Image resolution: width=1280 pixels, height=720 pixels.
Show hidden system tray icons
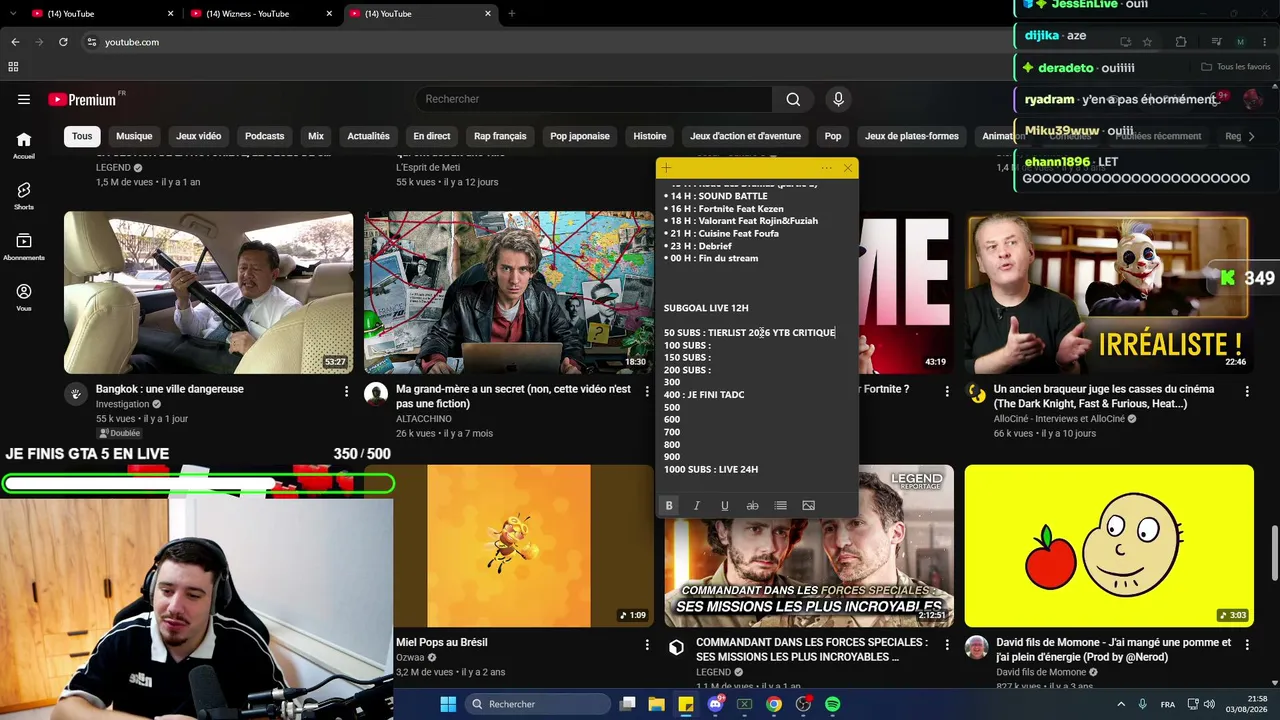pyautogui.click(x=1121, y=704)
